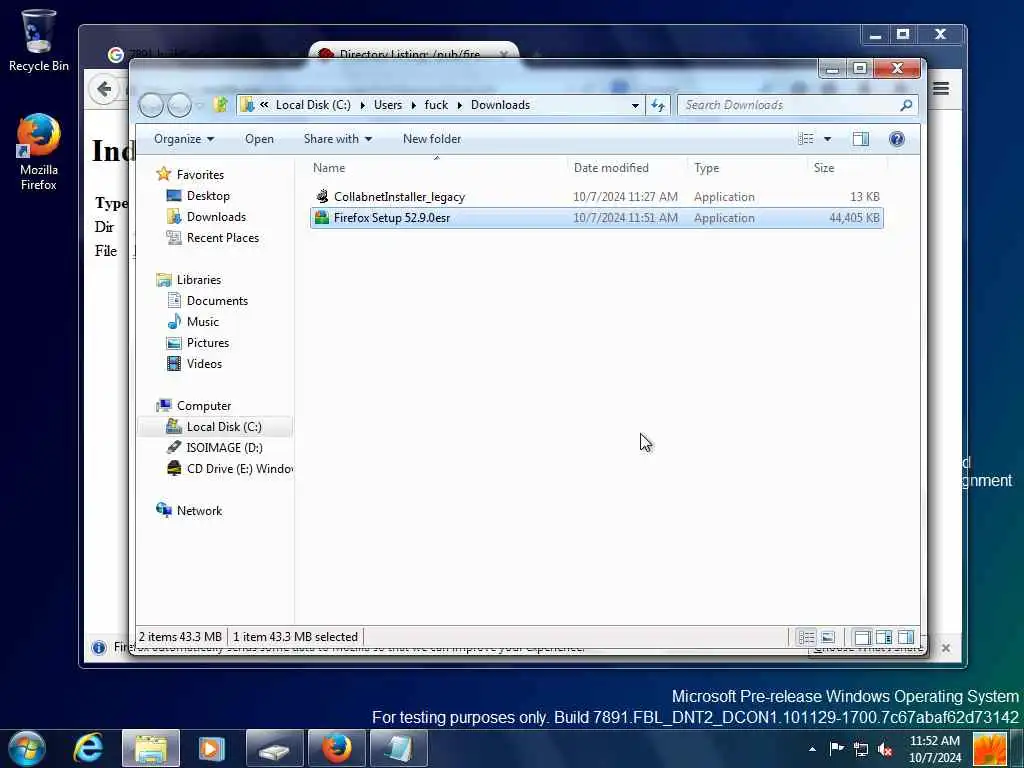Screen dimensions: 1024x768
Task: Open view options dropdown arrow
Action: tap(827, 139)
